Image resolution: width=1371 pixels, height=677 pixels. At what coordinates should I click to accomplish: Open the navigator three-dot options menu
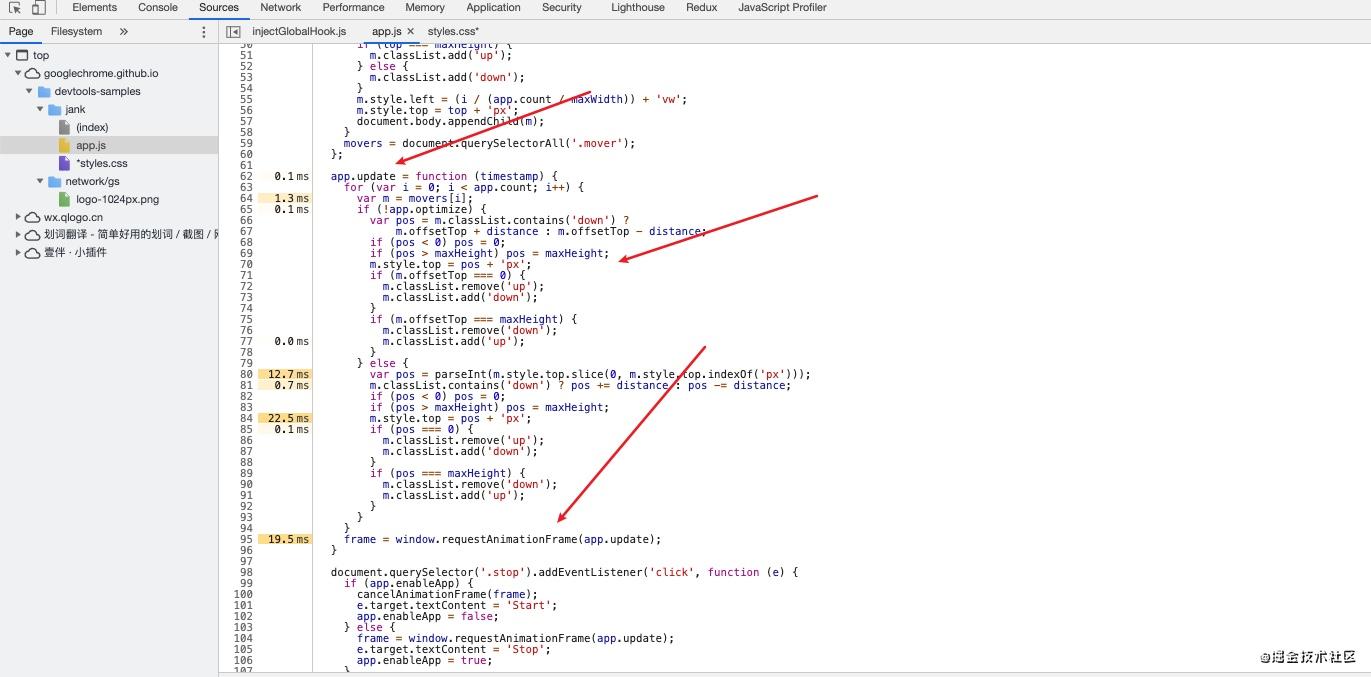204,32
